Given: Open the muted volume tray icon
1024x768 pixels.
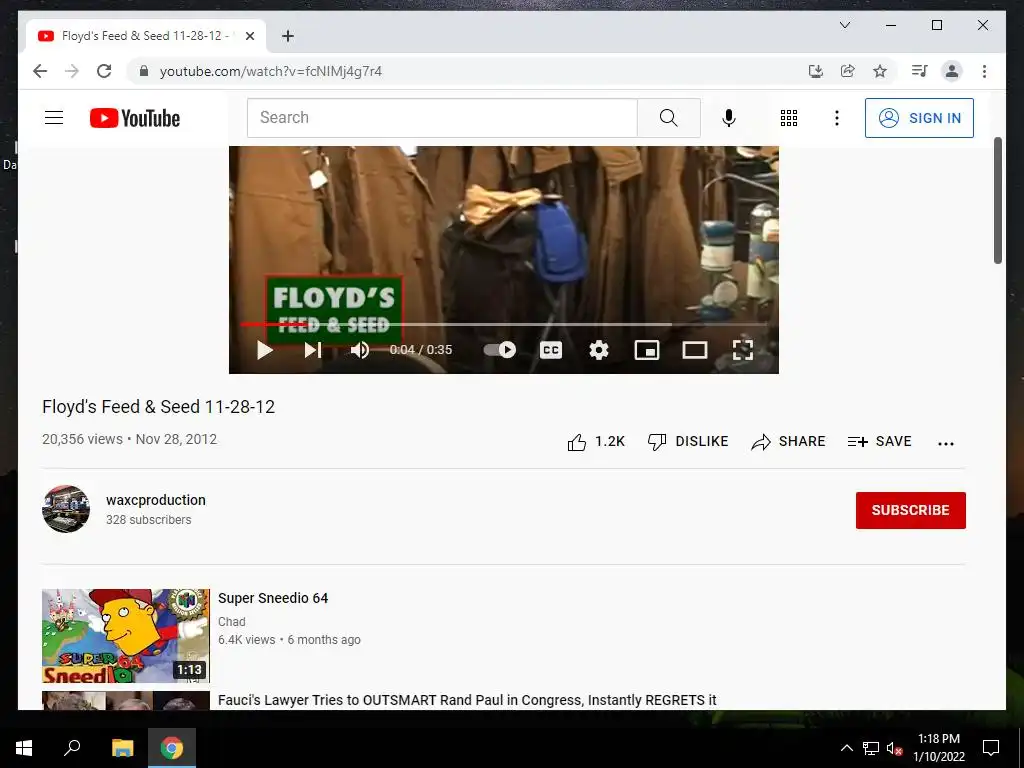Looking at the screenshot, I should click(x=894, y=748).
